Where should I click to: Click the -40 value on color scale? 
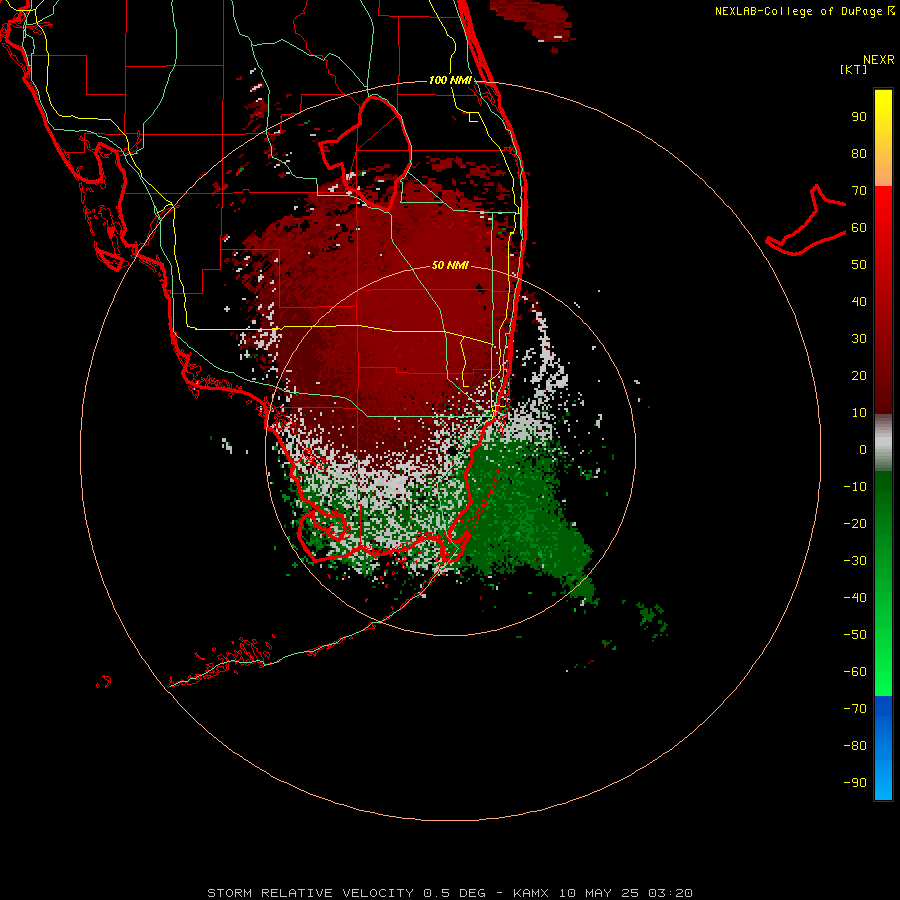(x=855, y=598)
